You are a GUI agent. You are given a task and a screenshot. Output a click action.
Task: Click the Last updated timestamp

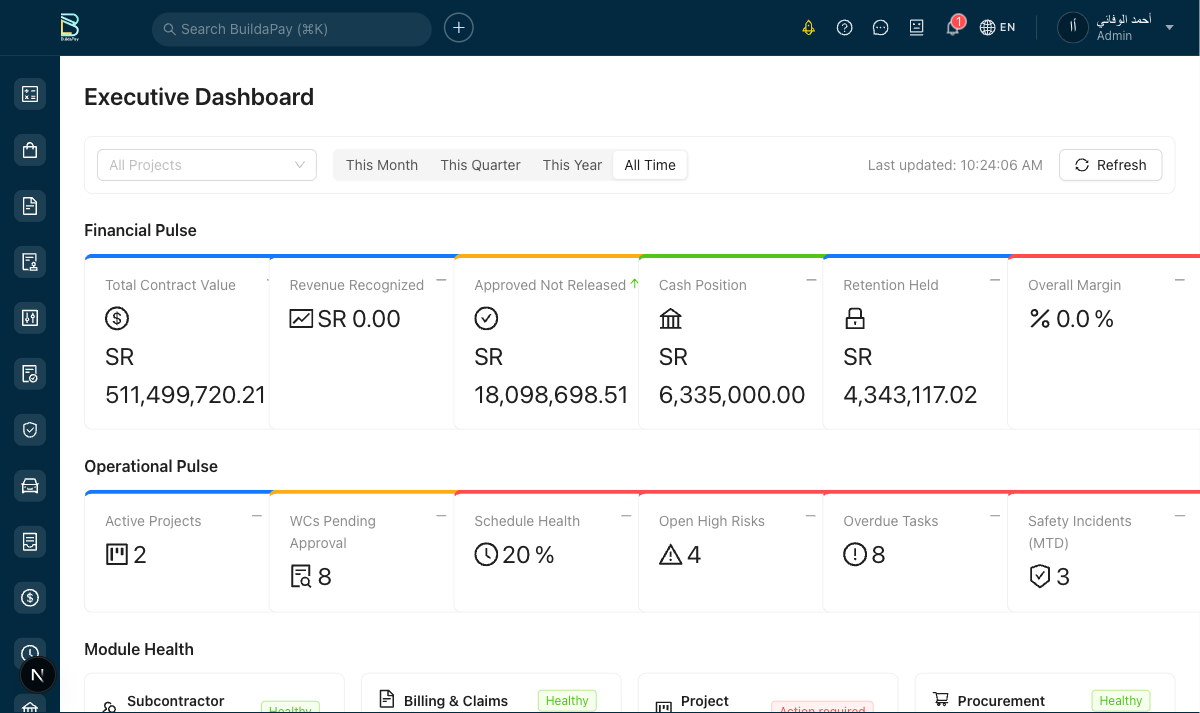click(955, 165)
